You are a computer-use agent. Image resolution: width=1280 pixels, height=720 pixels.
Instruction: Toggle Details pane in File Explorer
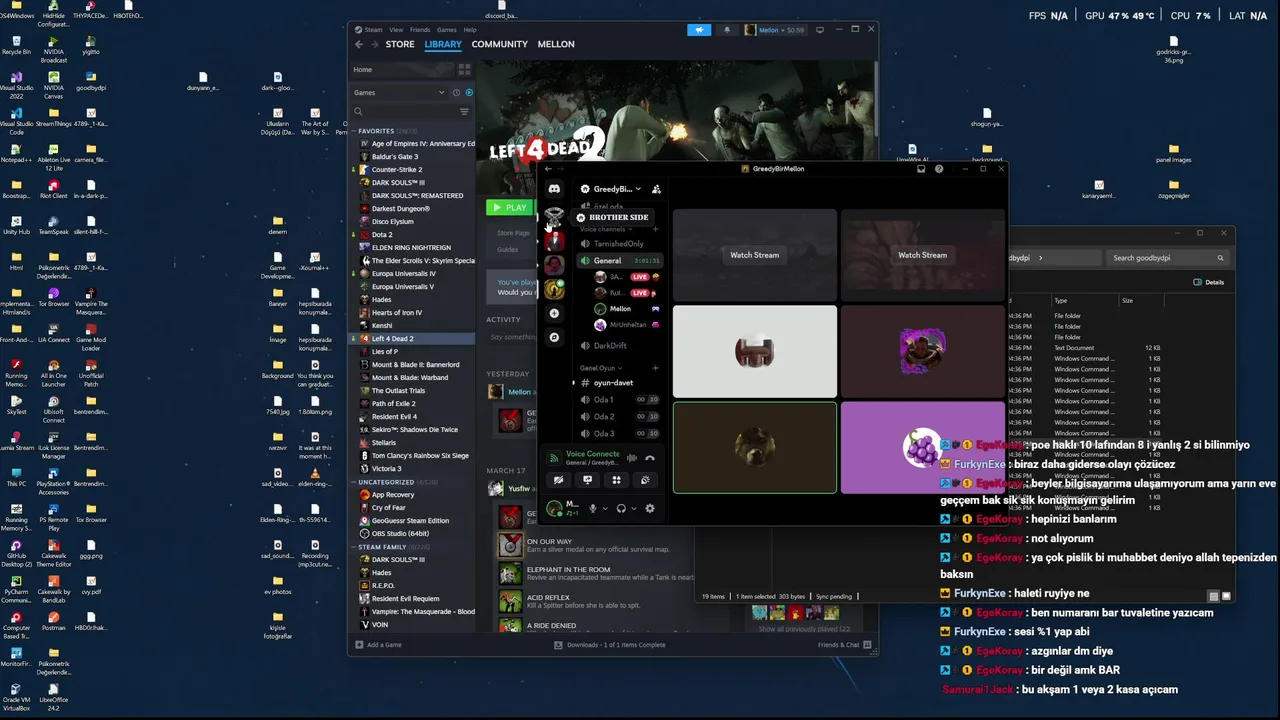[1209, 282]
